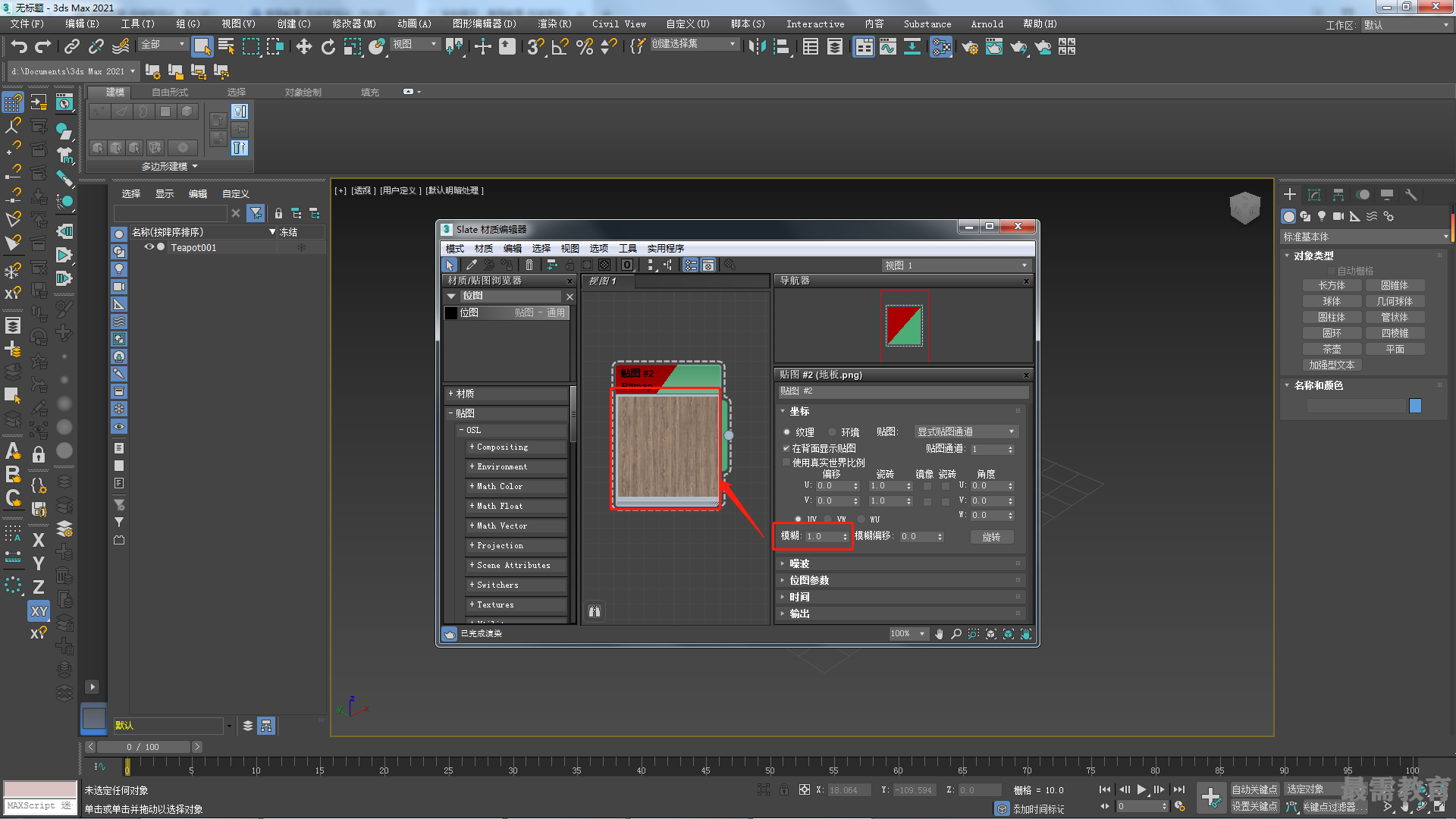Click the Mirror tool icon
Image resolution: width=1456 pixels, height=819 pixels.
point(757,47)
